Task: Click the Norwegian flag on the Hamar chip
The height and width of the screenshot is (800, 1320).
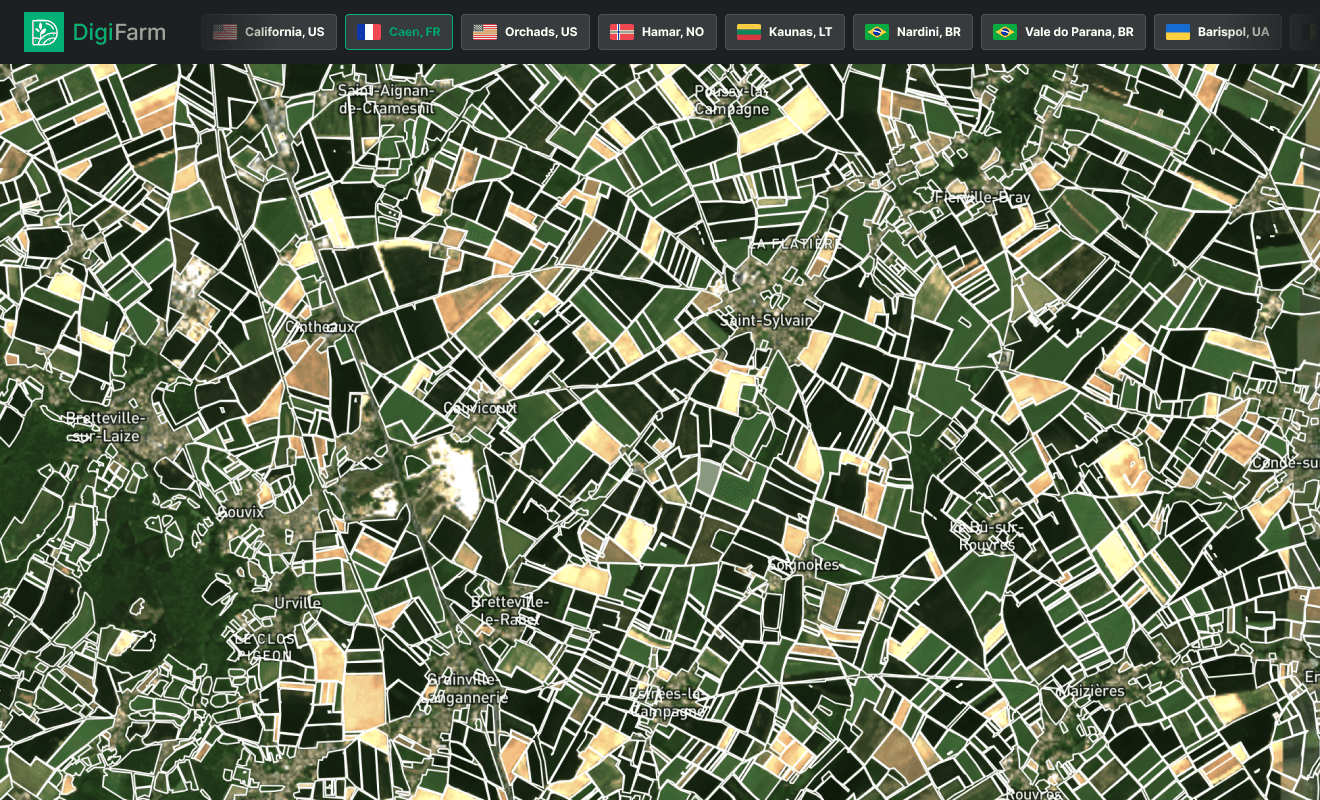Action: point(622,31)
